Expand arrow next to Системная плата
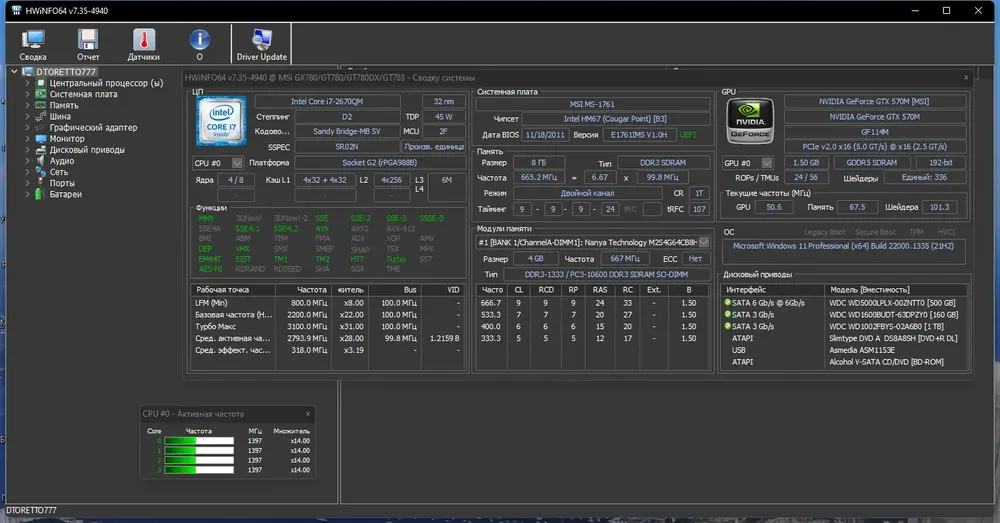 27,94
